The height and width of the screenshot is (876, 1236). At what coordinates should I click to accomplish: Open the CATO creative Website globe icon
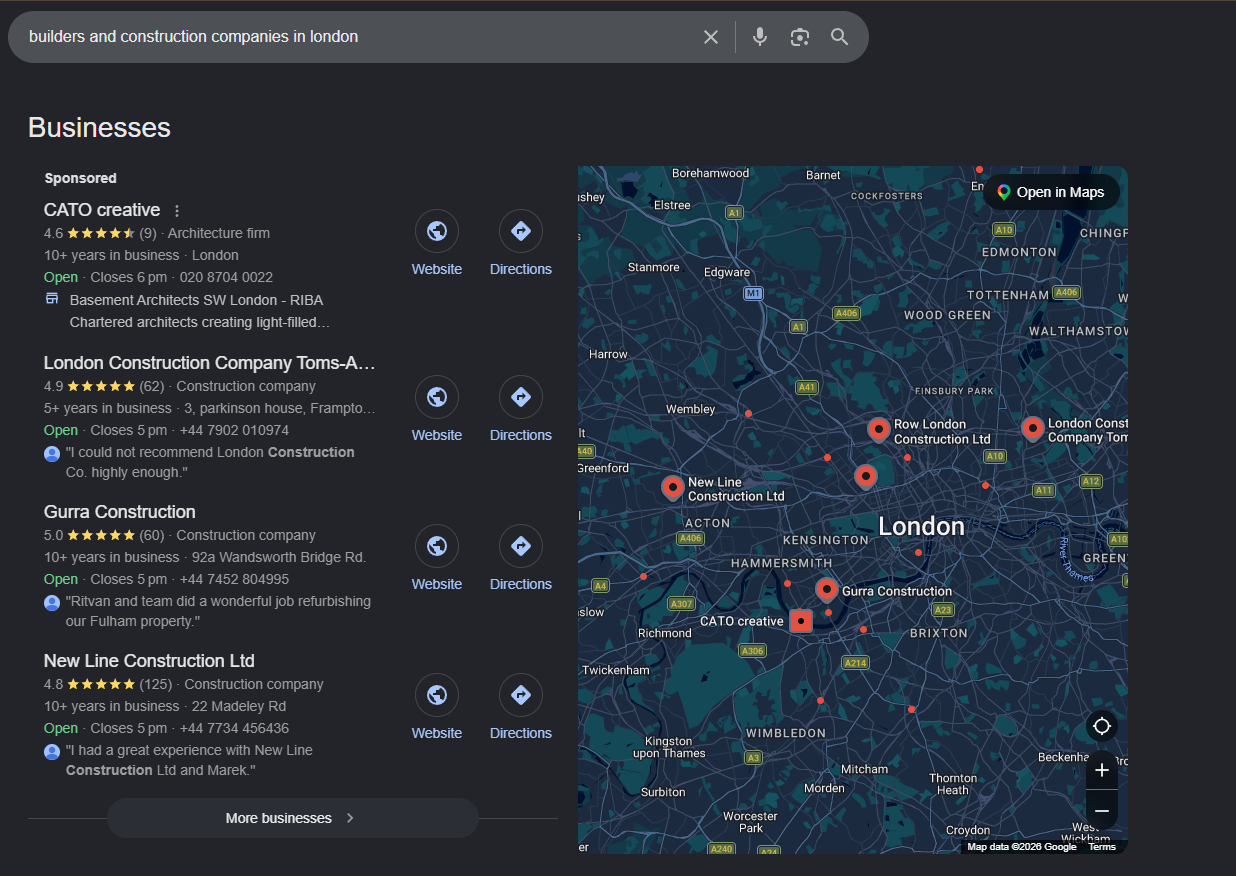point(437,231)
